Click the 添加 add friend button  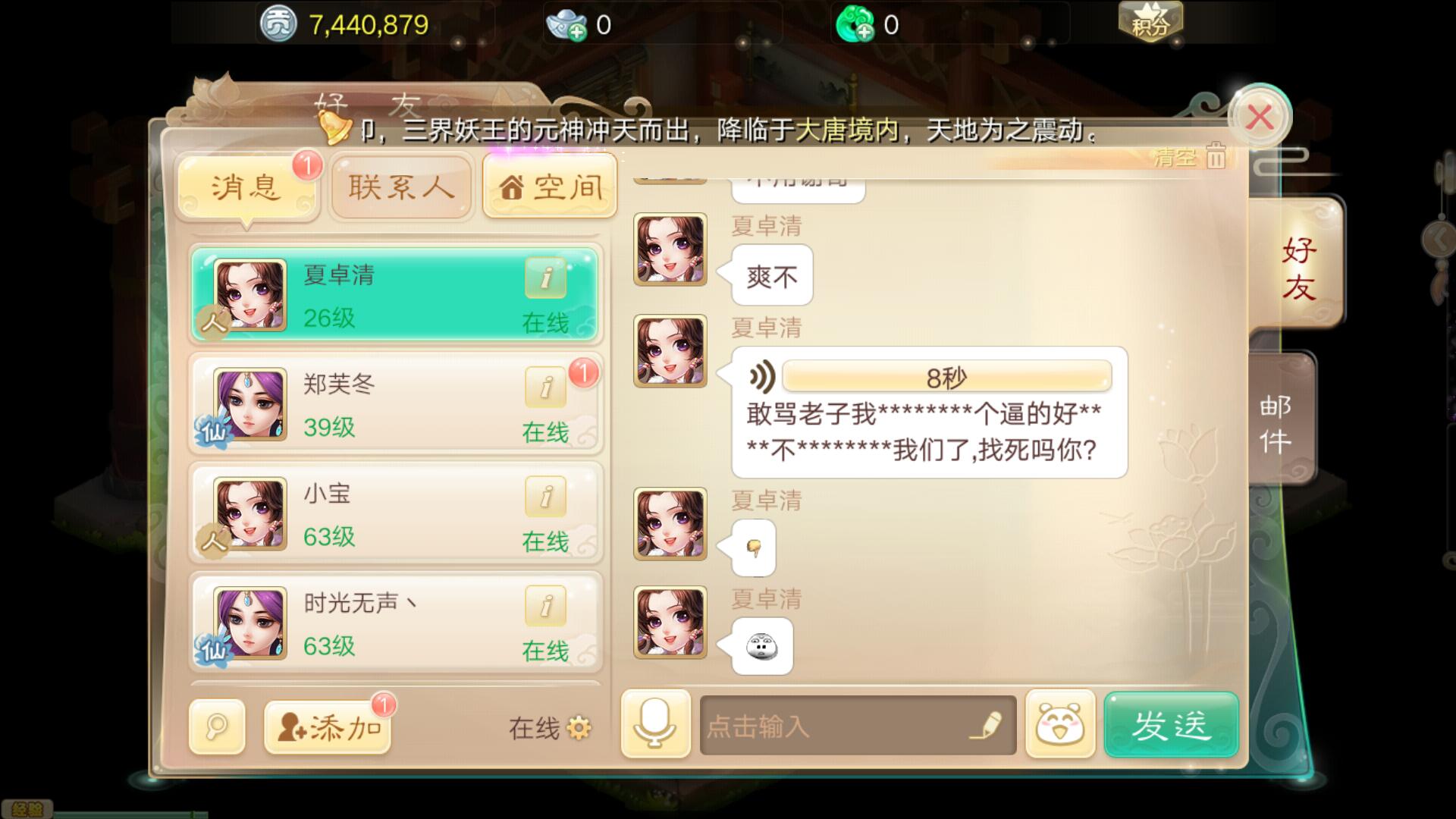328,727
